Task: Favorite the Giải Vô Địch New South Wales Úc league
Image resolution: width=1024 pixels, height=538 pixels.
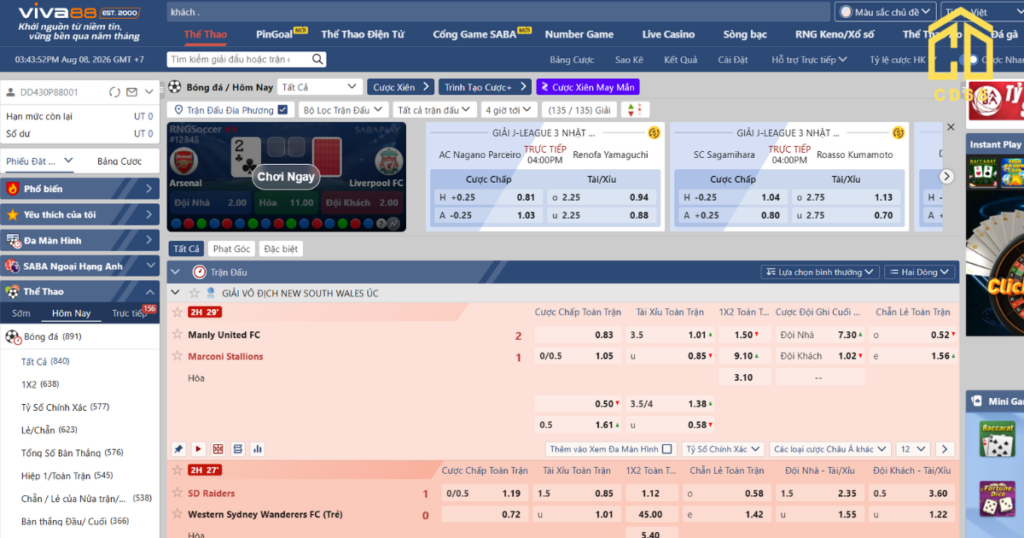Action: pos(194,293)
